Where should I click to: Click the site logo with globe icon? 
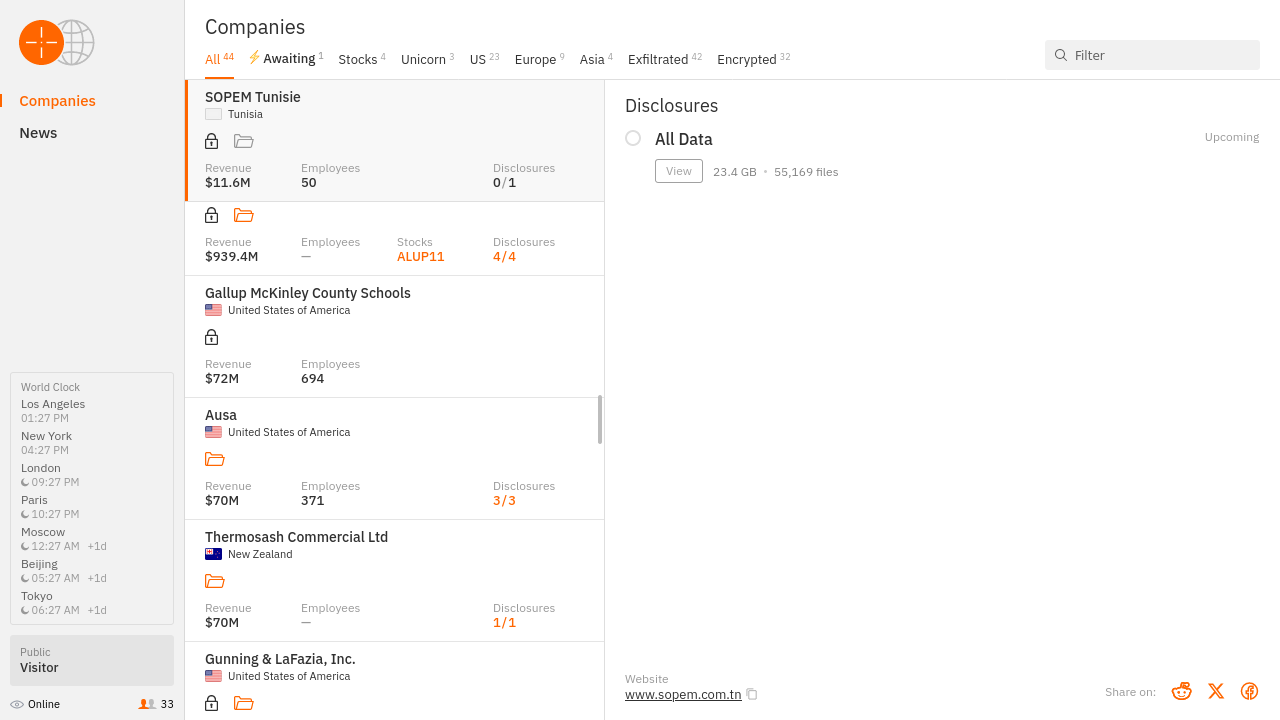(56, 43)
